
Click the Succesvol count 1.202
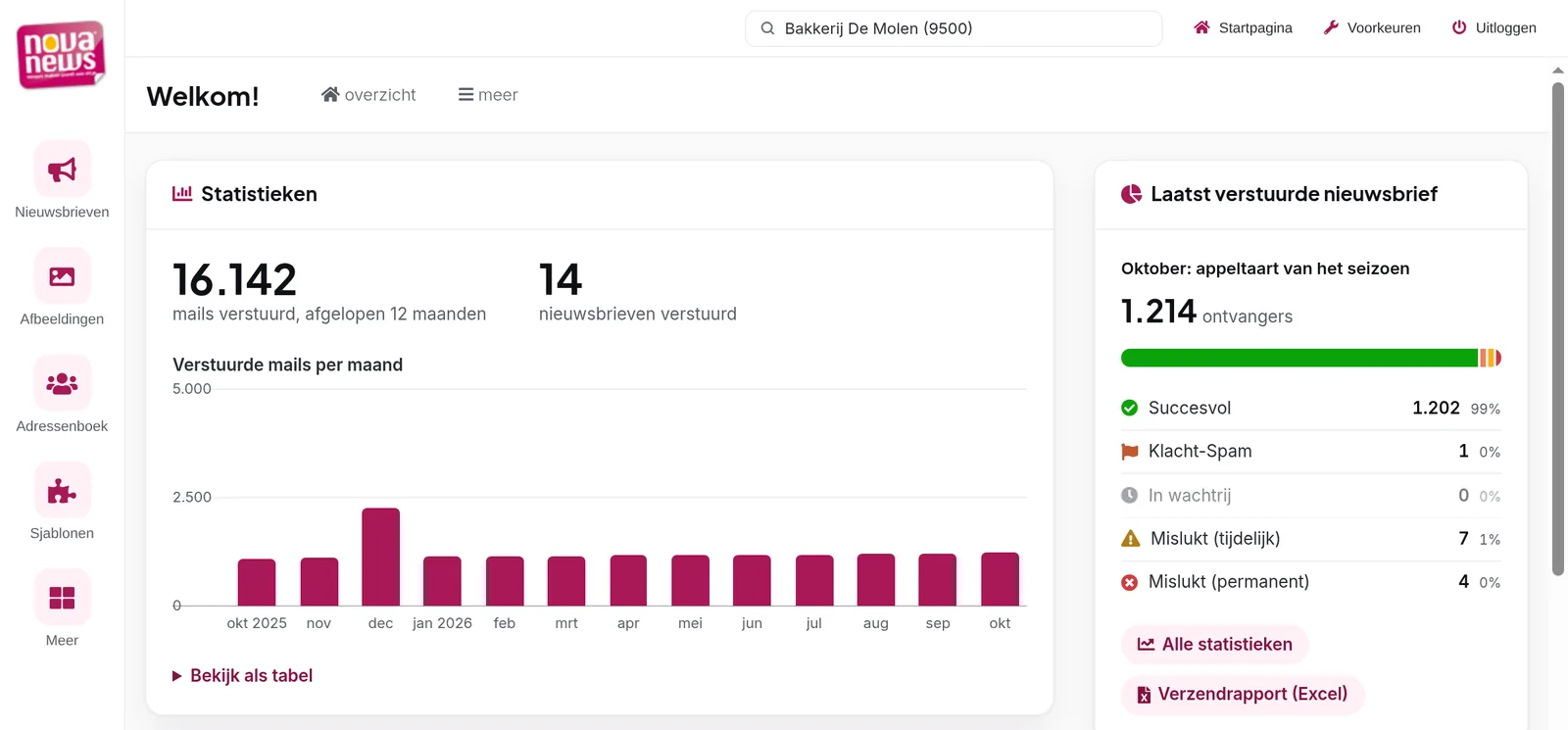(1436, 408)
